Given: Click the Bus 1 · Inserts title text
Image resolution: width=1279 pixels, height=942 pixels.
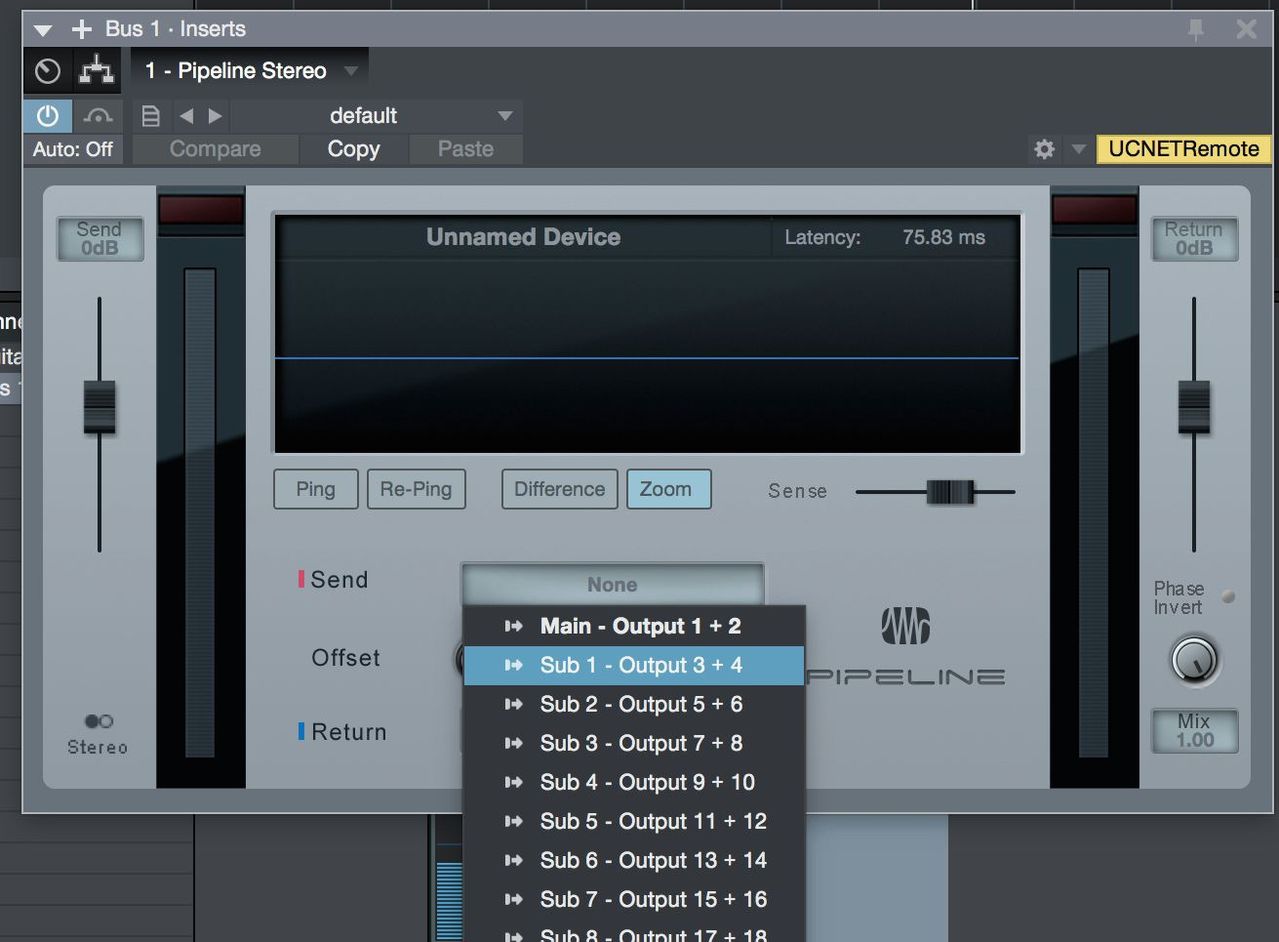Looking at the screenshot, I should tap(176, 29).
